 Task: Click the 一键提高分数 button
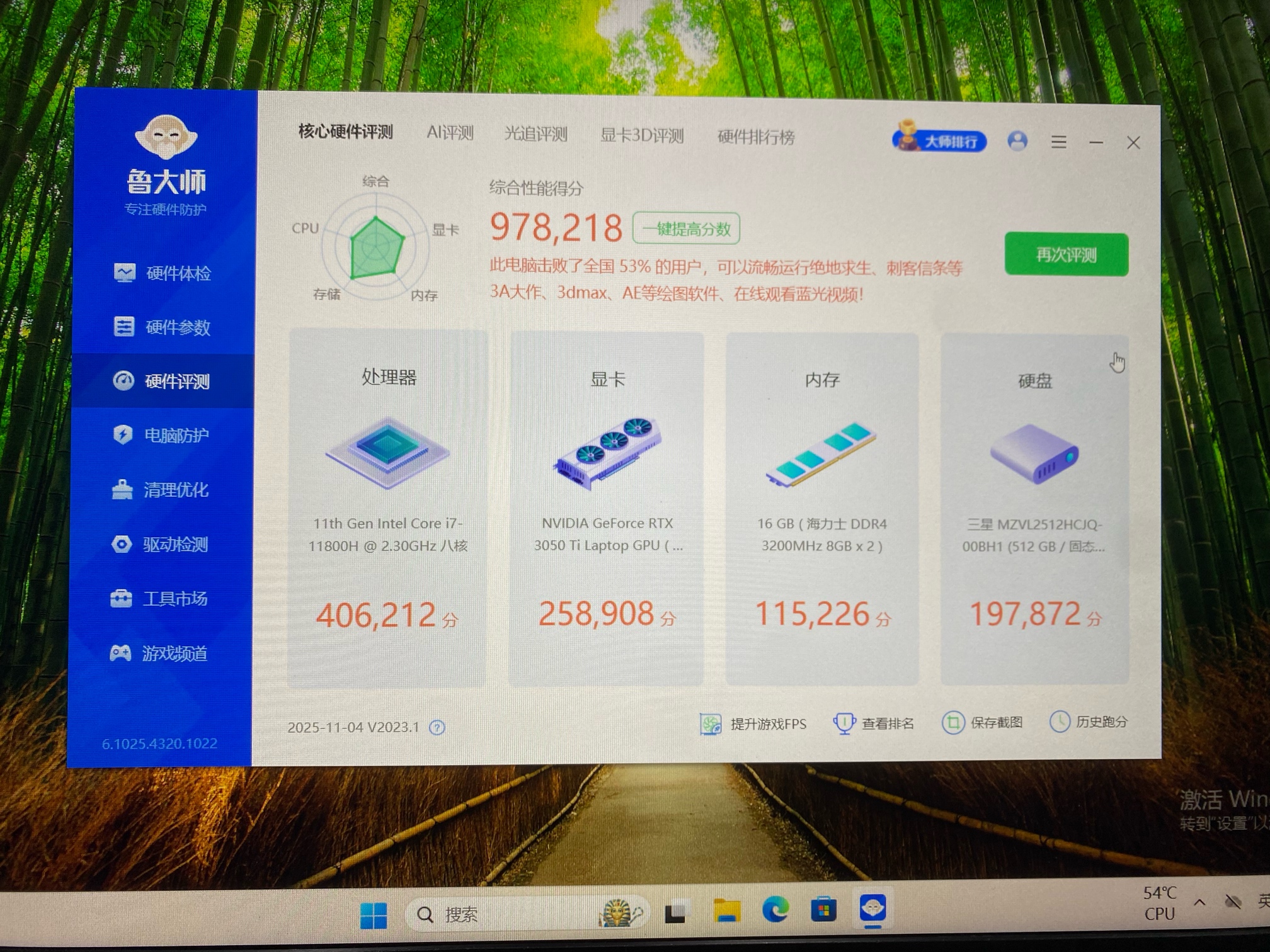point(686,229)
